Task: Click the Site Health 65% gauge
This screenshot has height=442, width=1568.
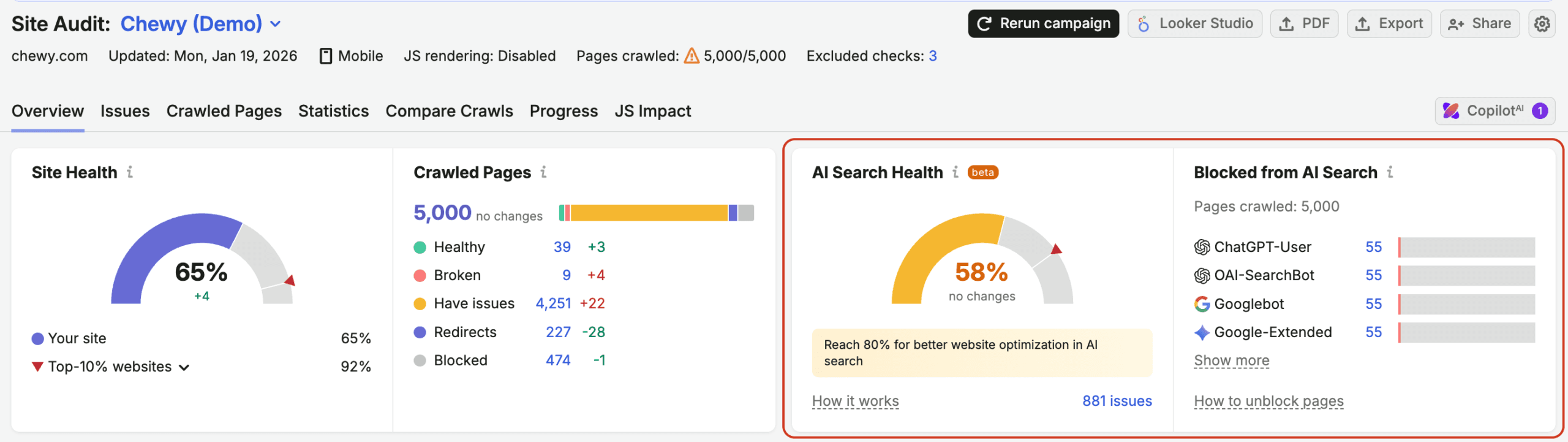Action: [x=202, y=258]
